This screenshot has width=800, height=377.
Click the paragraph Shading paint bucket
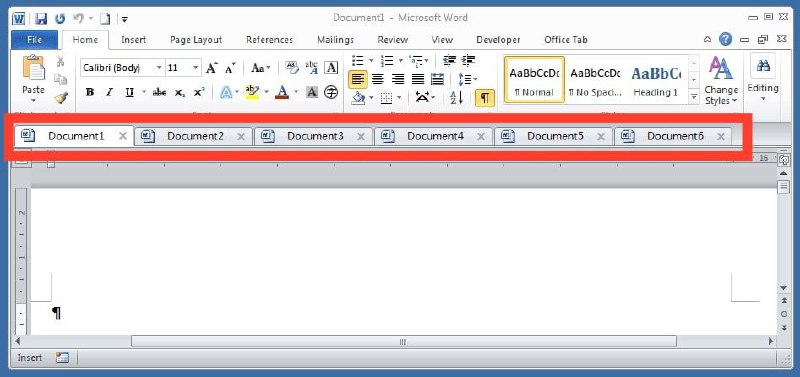[359, 97]
